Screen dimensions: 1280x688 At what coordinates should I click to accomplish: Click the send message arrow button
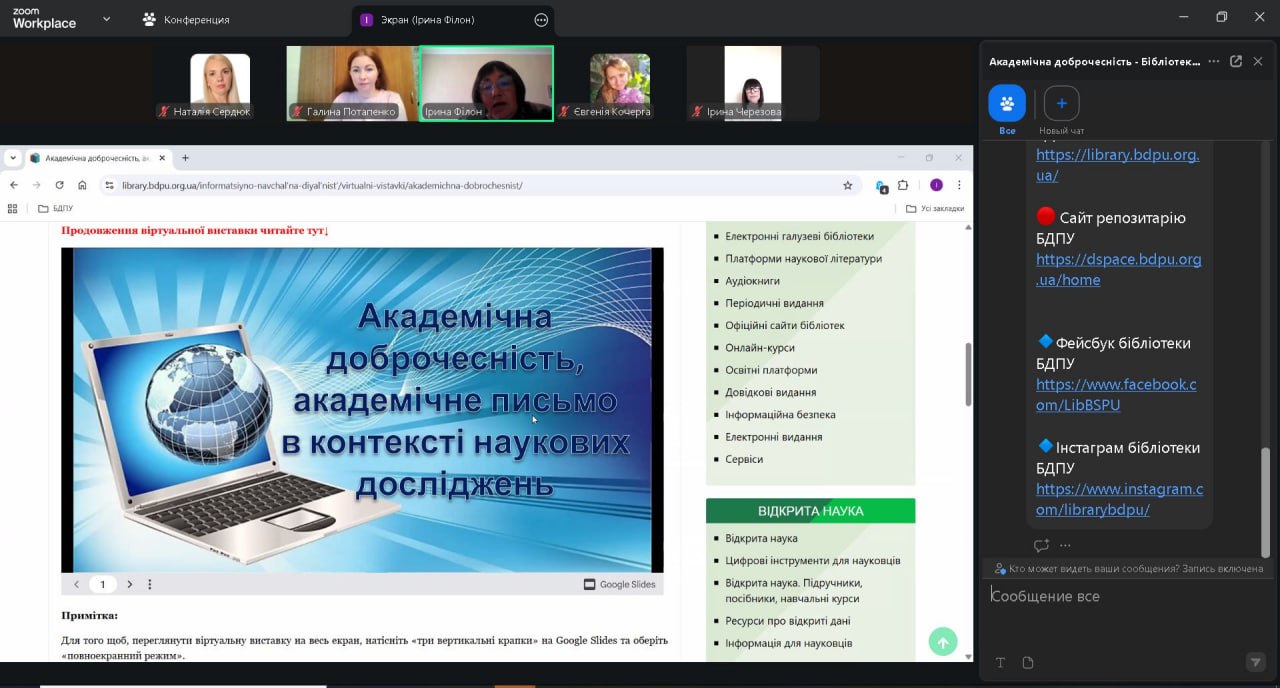(1255, 662)
